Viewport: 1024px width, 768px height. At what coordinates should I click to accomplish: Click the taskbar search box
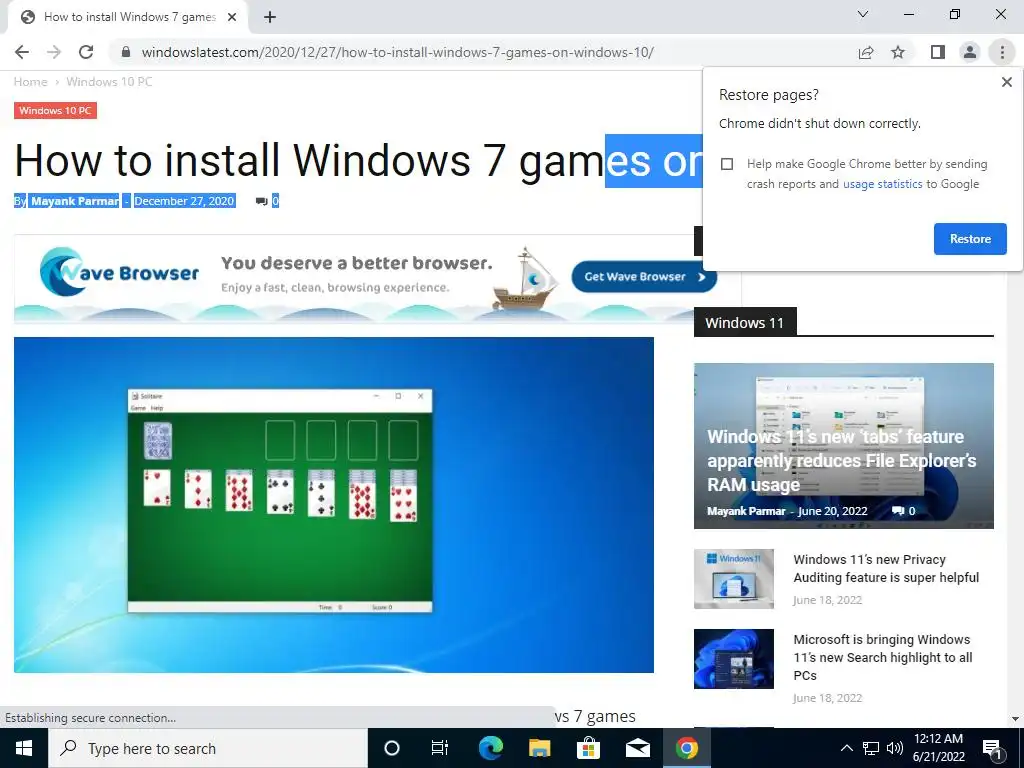(x=208, y=748)
